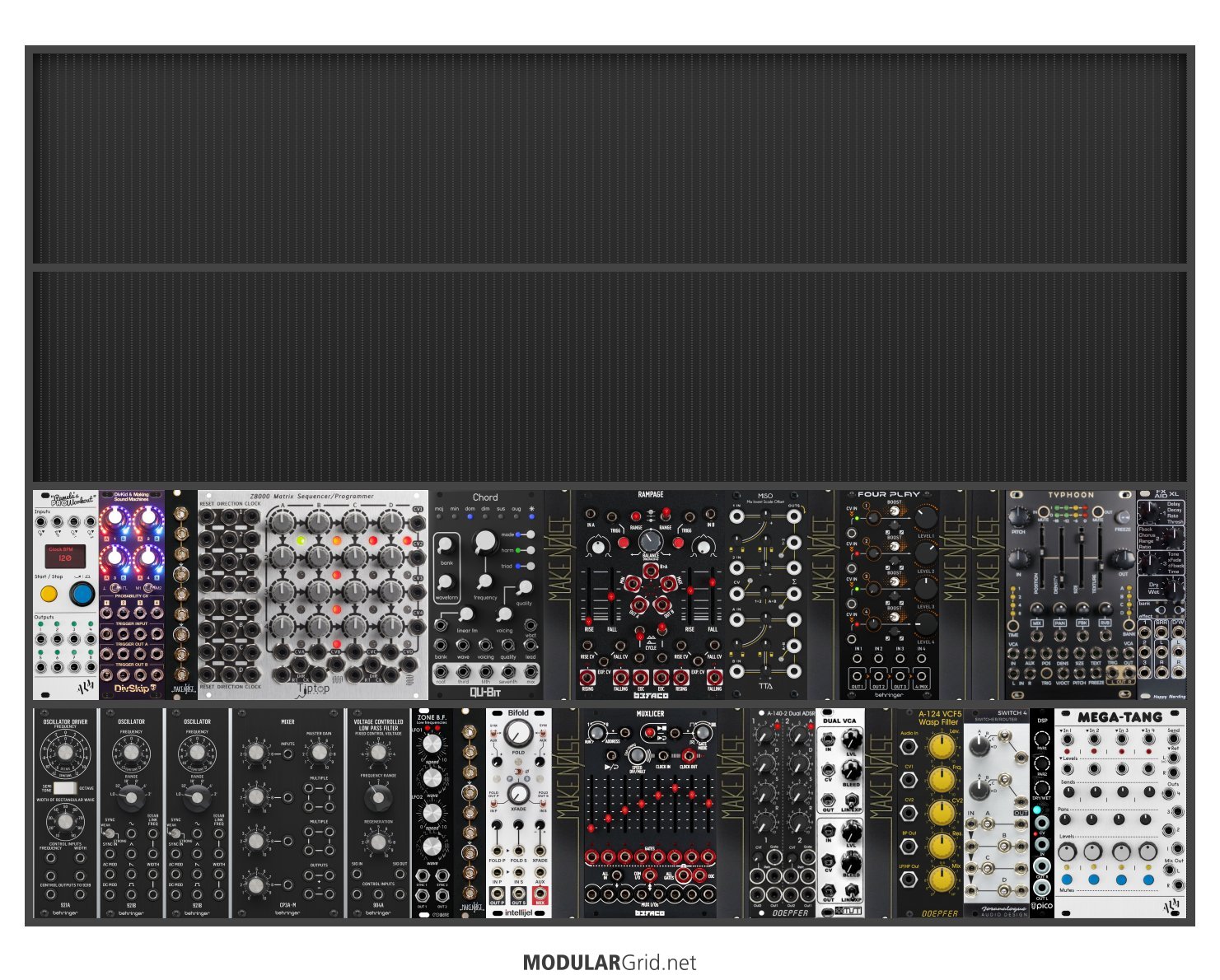This screenshot has height=980, width=1220.
Task: Click the 4/MIX output jack on Four Play
Action: 922,675
